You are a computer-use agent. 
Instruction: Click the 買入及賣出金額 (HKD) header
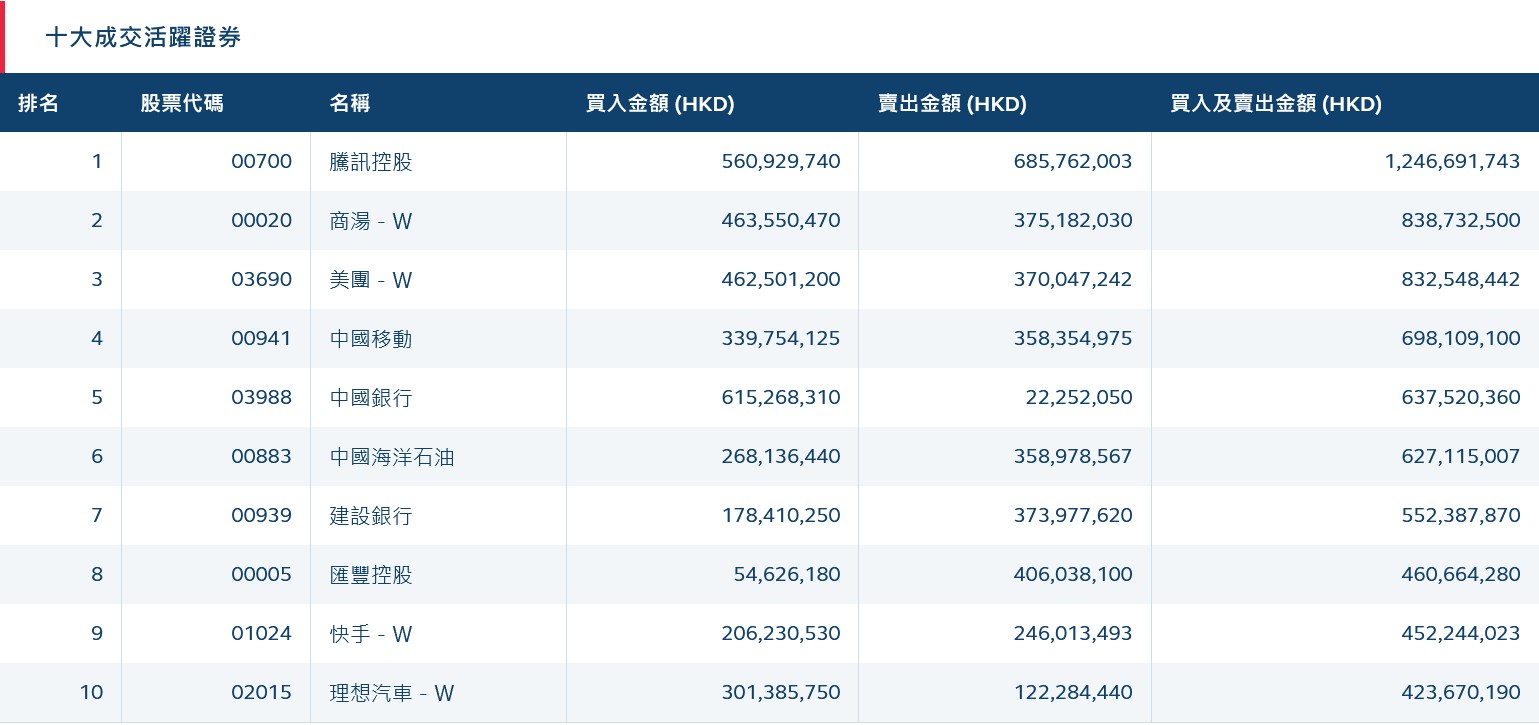1276,103
